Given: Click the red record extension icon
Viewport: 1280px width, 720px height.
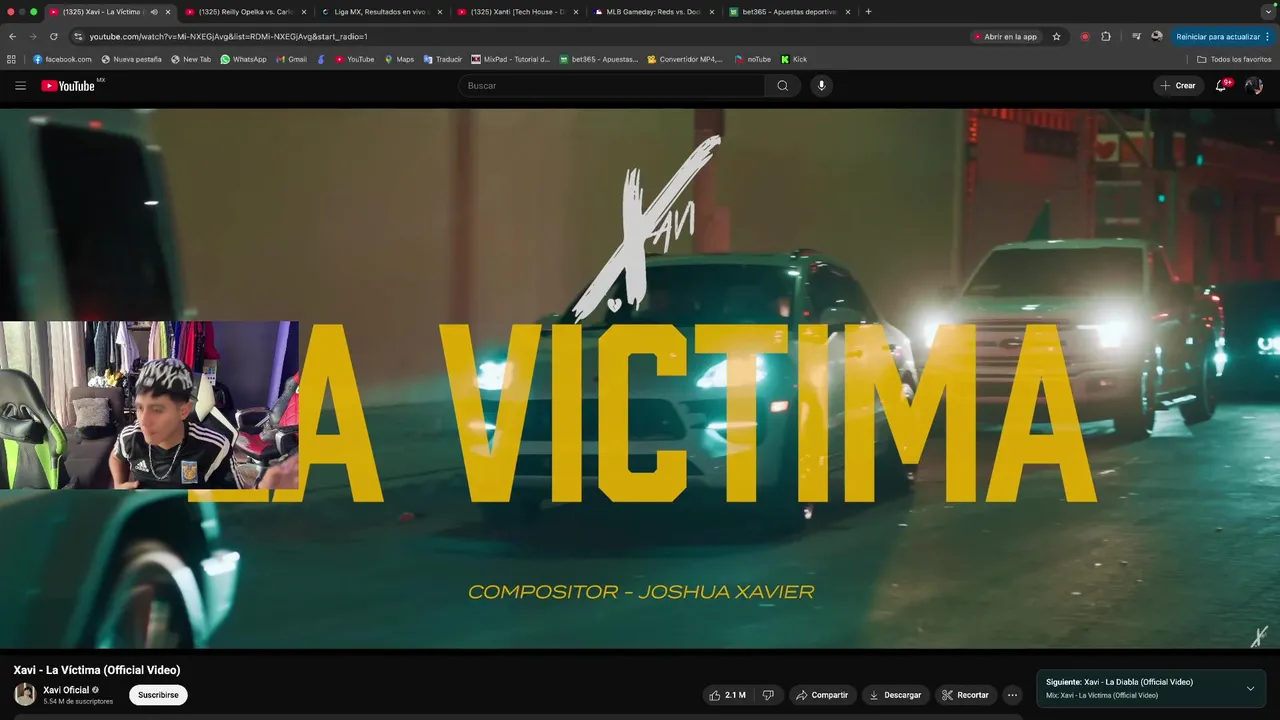Looking at the screenshot, I should click(x=1085, y=37).
